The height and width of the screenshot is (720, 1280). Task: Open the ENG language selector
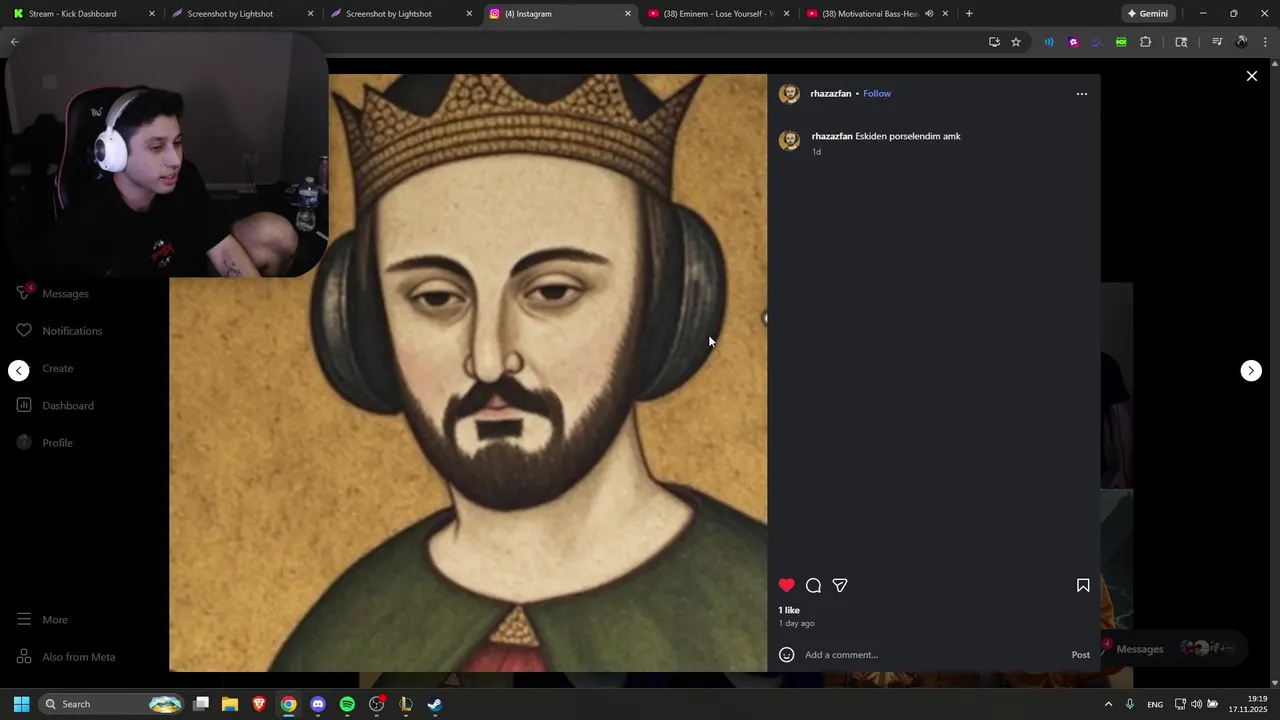click(1155, 704)
